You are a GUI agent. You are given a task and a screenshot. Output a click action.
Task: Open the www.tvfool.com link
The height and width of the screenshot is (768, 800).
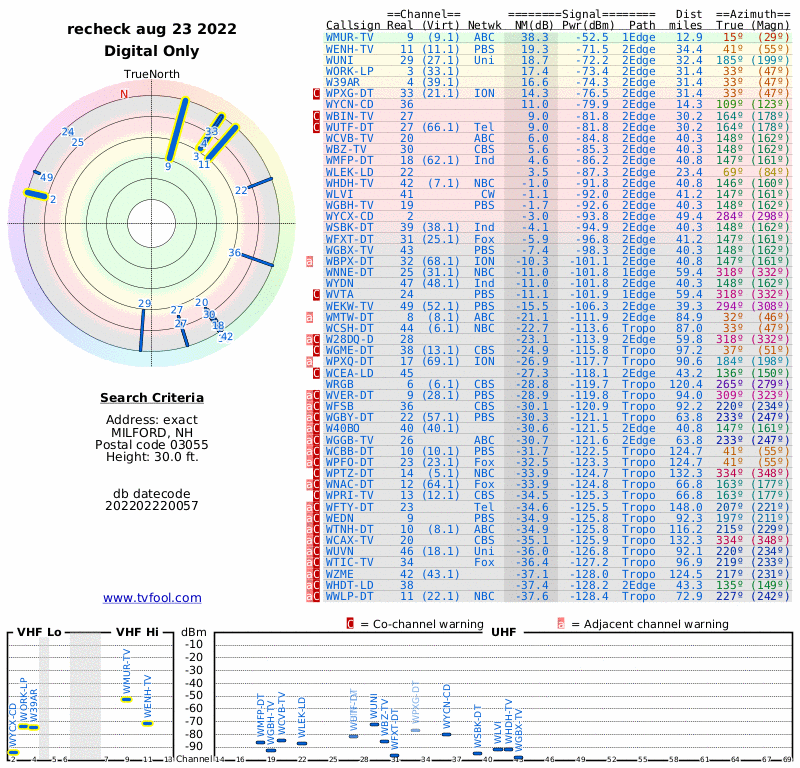152,598
